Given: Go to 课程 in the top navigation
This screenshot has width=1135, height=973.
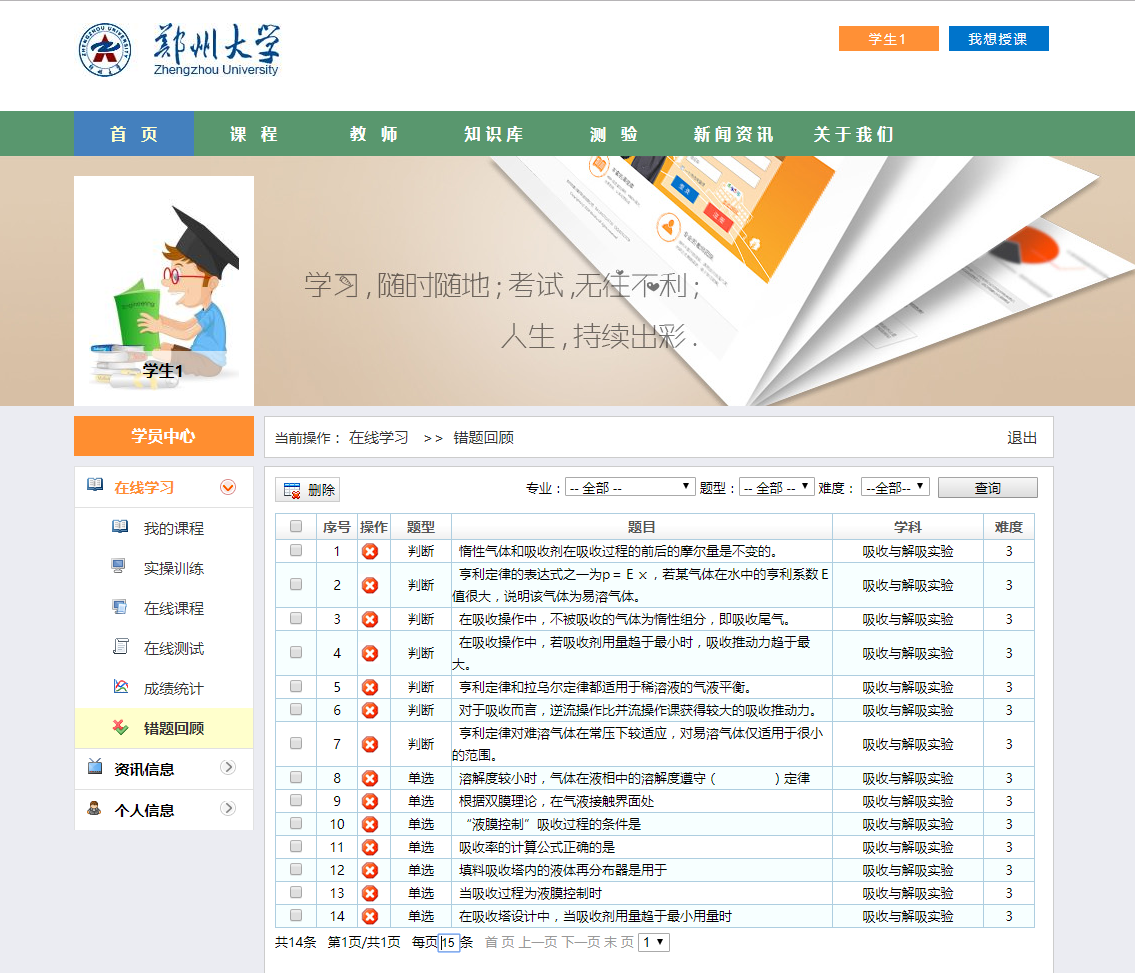Looking at the screenshot, I should pos(253,134).
